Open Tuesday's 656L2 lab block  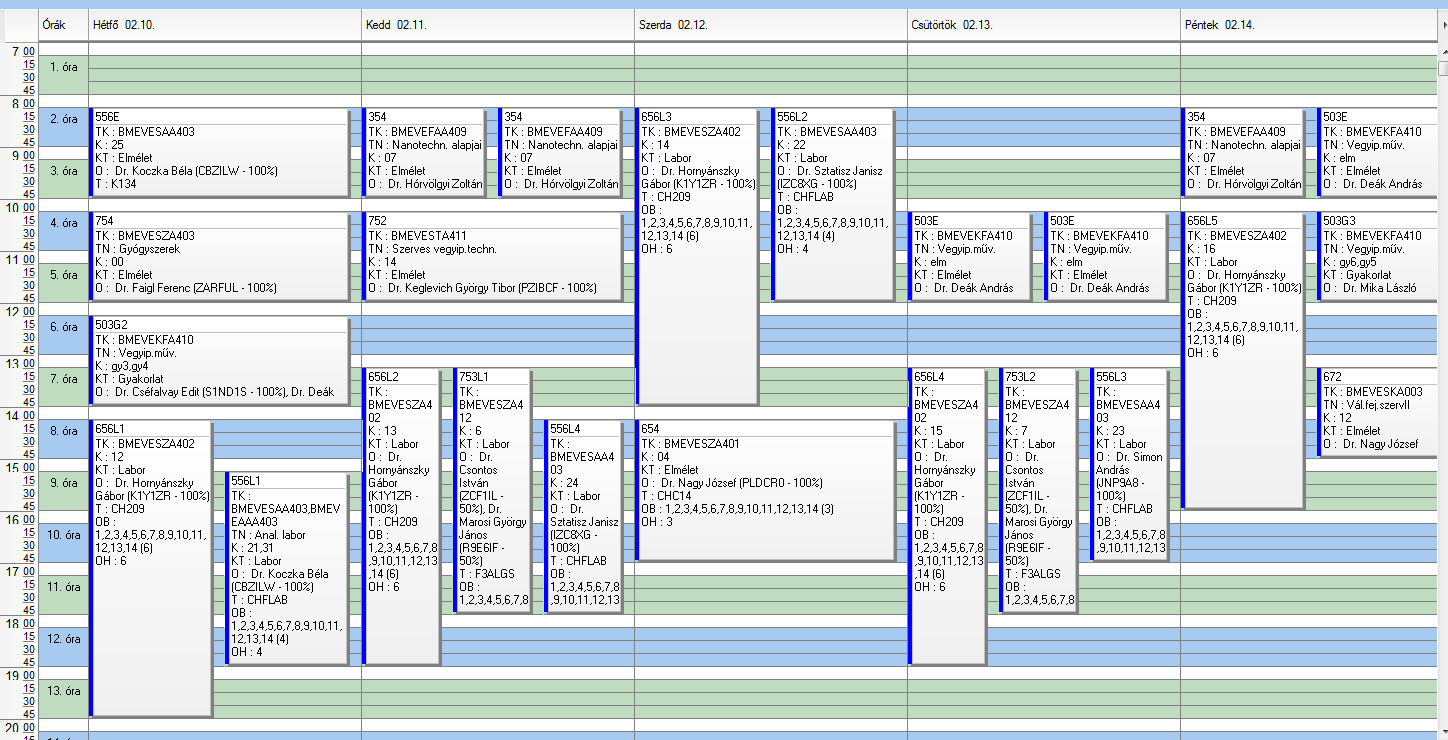pyautogui.click(x=402, y=516)
